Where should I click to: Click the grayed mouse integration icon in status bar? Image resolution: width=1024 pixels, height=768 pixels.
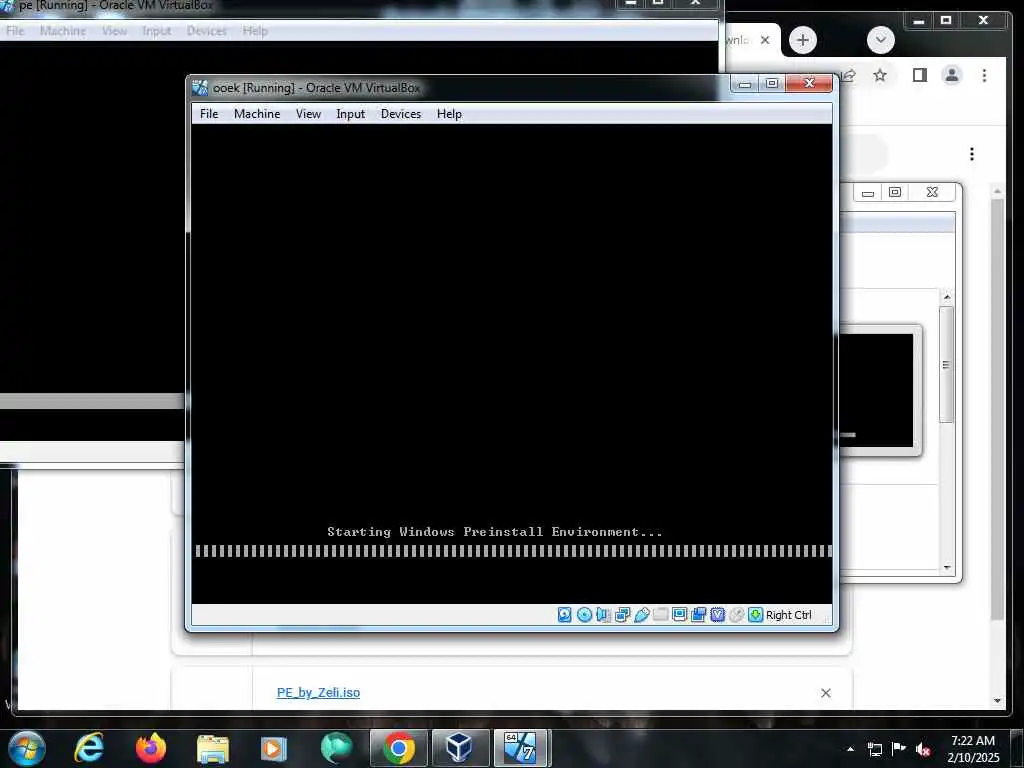[736, 615]
